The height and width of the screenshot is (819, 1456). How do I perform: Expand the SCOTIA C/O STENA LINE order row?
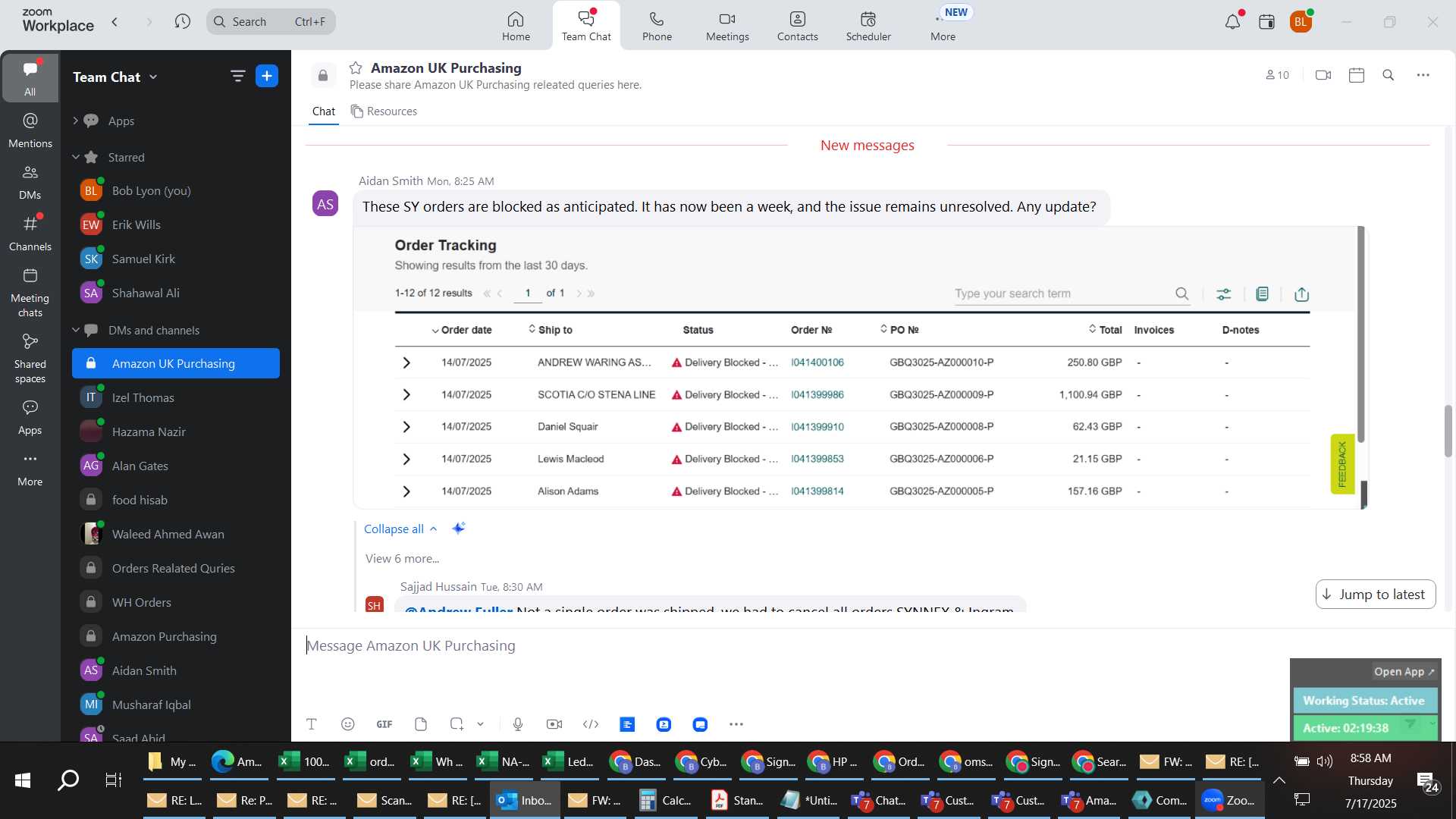(x=406, y=394)
